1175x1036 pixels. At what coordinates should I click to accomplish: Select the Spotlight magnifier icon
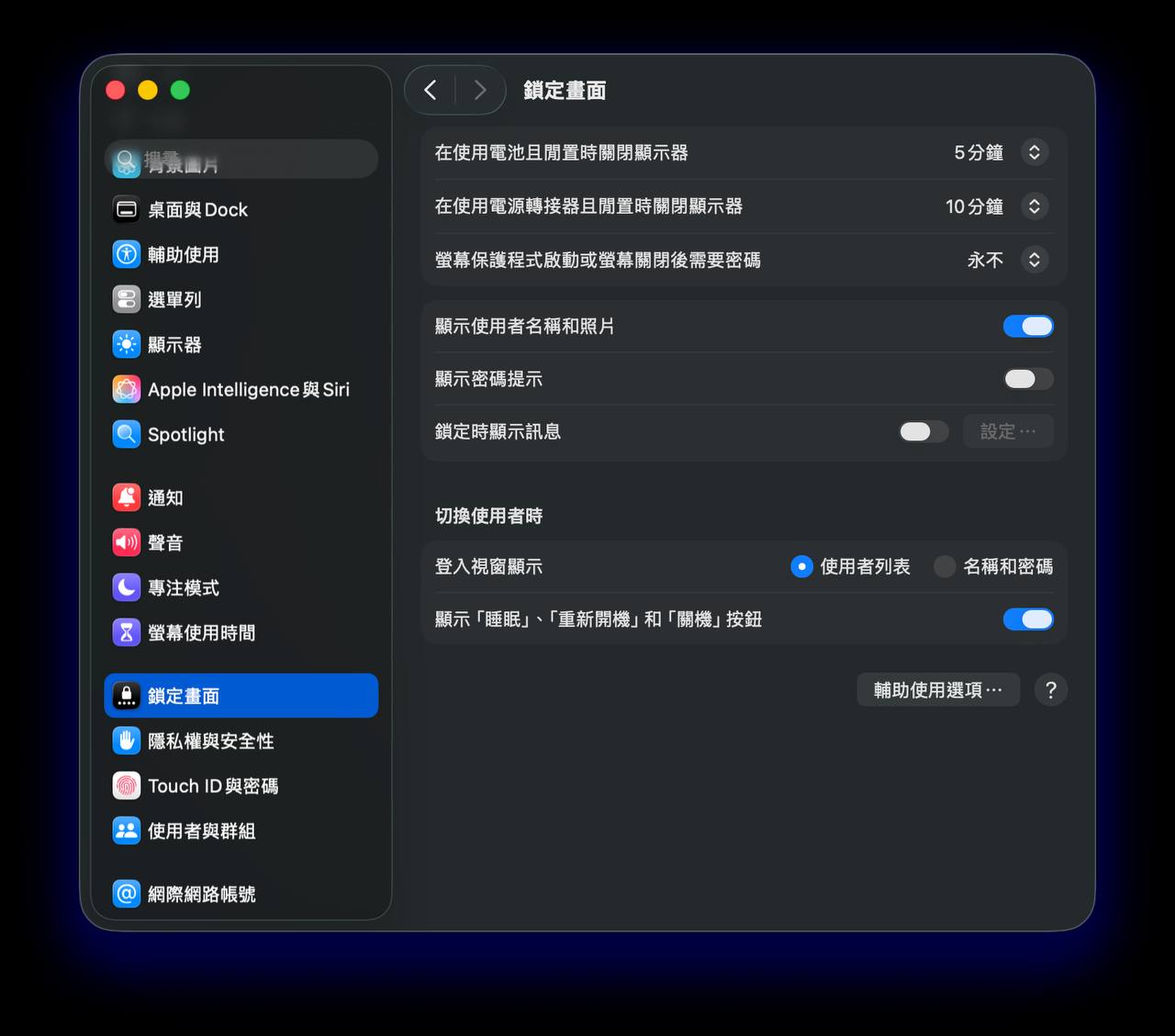pyautogui.click(x=126, y=434)
